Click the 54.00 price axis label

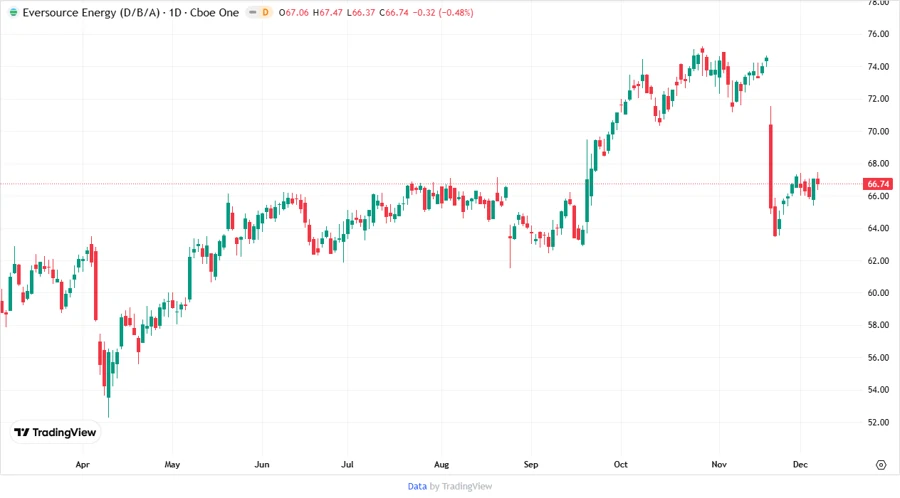[878, 390]
